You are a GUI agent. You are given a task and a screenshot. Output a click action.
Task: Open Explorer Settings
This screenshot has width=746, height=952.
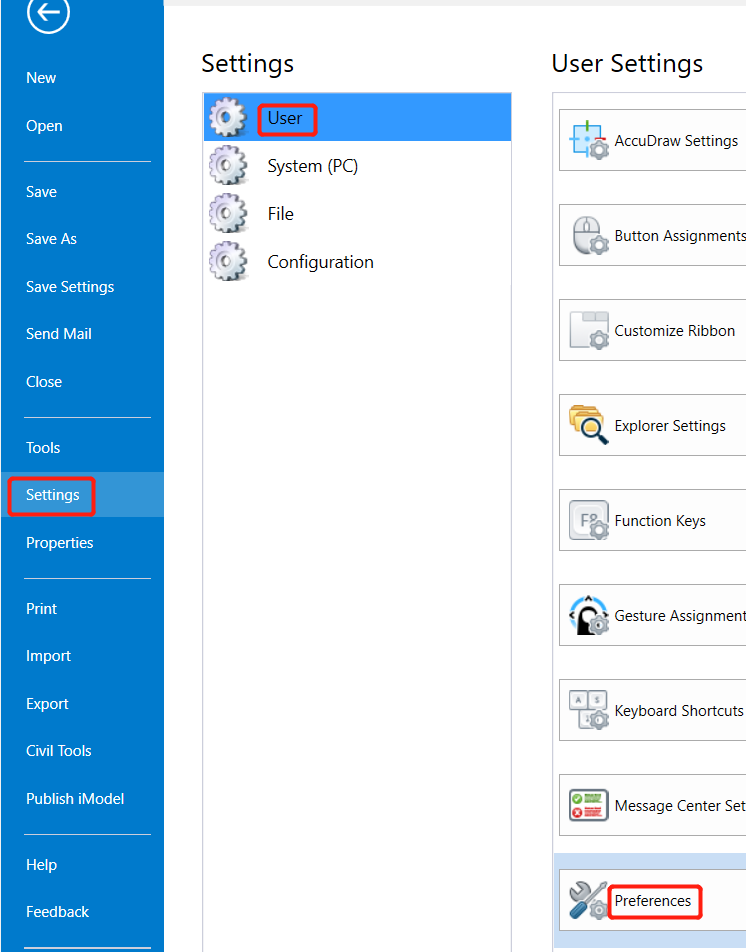point(653,425)
